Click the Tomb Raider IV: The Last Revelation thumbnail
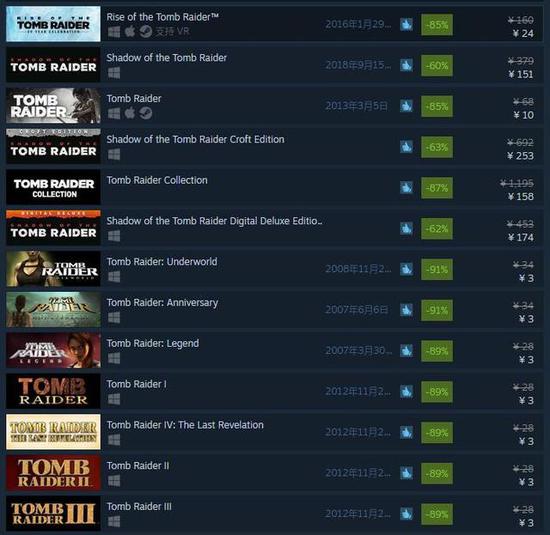 point(53,432)
